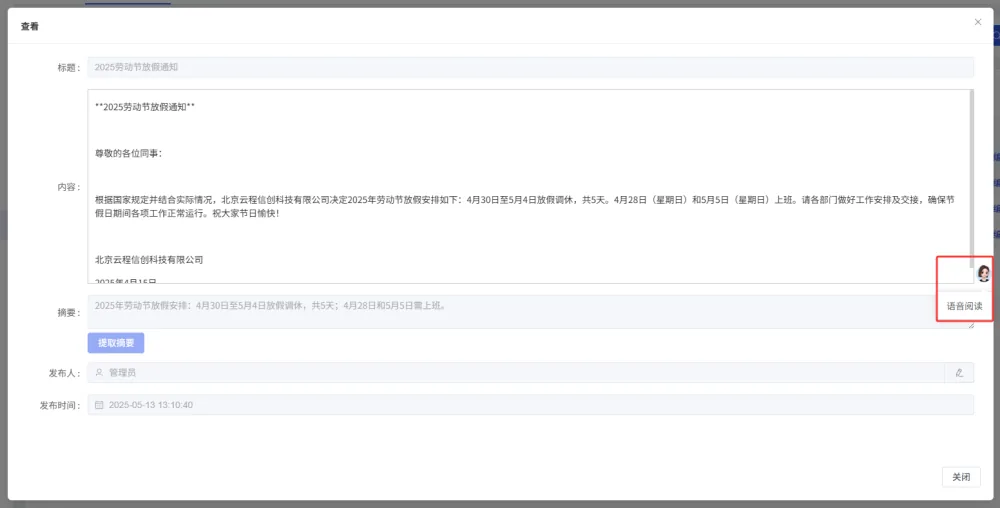Click the pen edit icon in 发布人 field
This screenshot has height=508, width=1000.
point(959,373)
